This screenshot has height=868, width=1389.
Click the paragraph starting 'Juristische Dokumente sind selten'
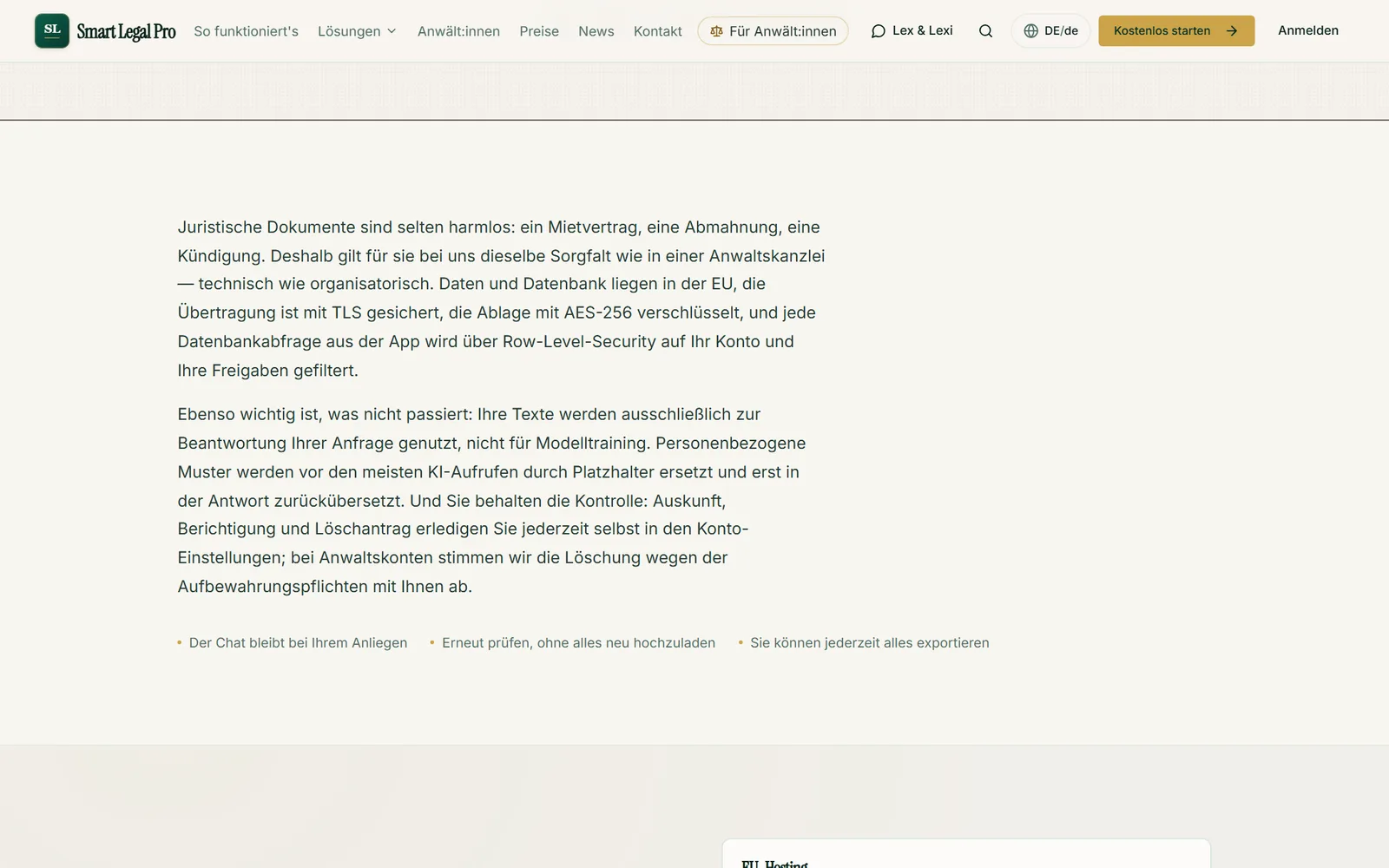(x=502, y=299)
